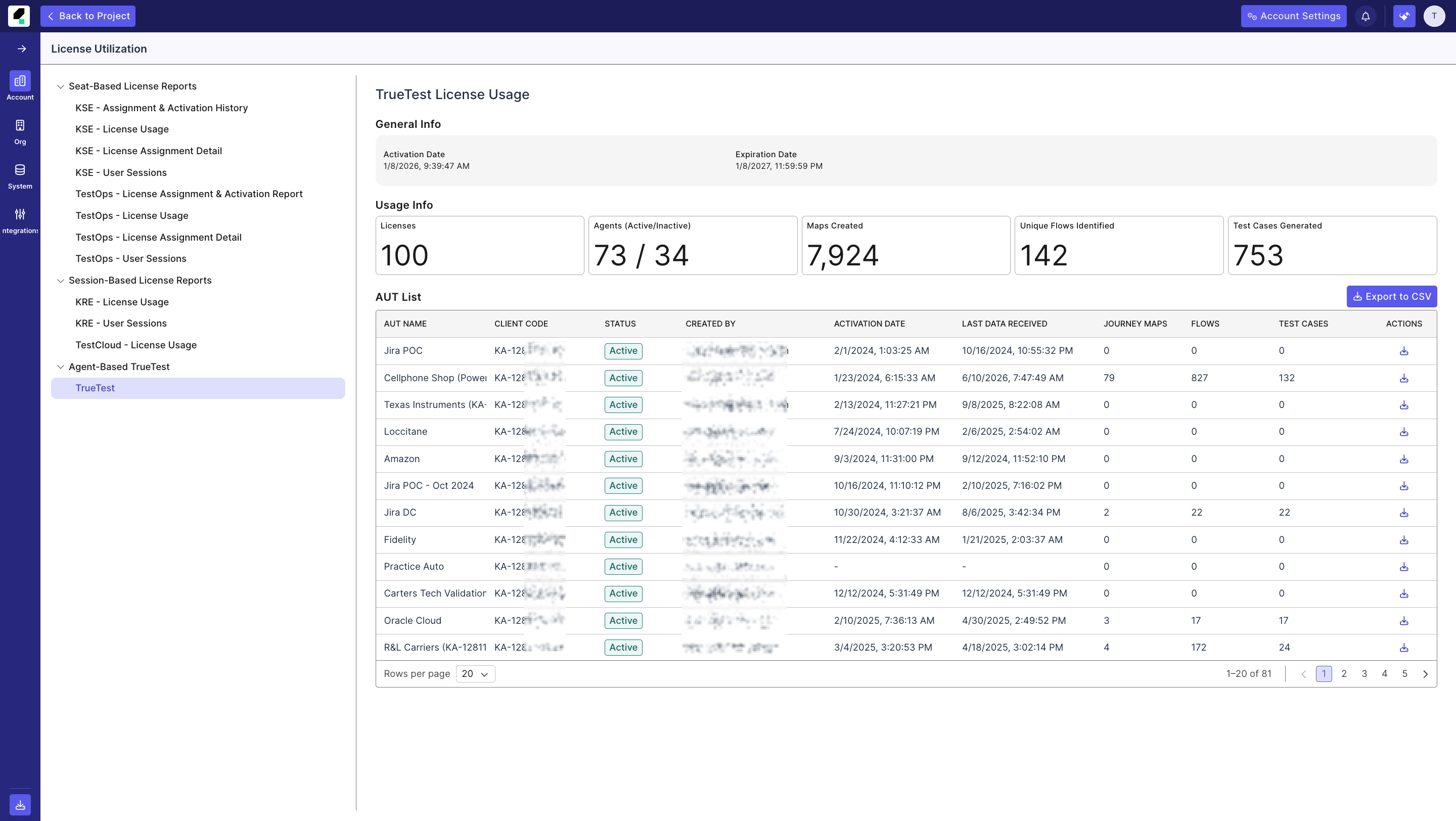Click the previous page arrow
This screenshot has height=821, width=1456.
tap(1303, 674)
